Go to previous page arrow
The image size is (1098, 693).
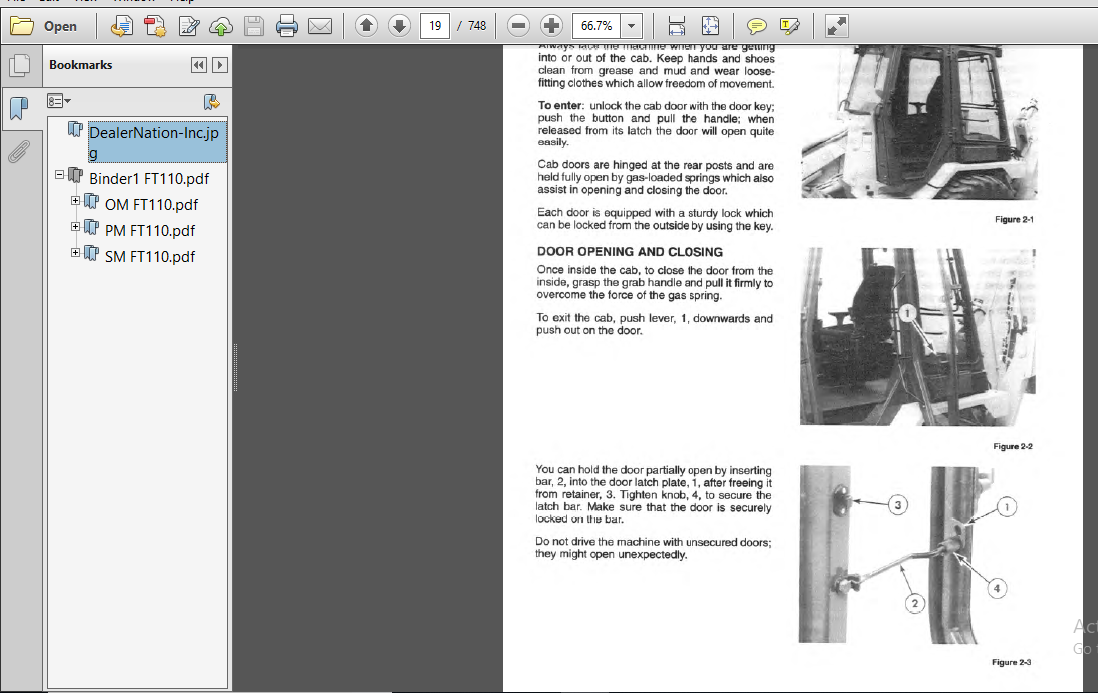pyautogui.click(x=366, y=26)
